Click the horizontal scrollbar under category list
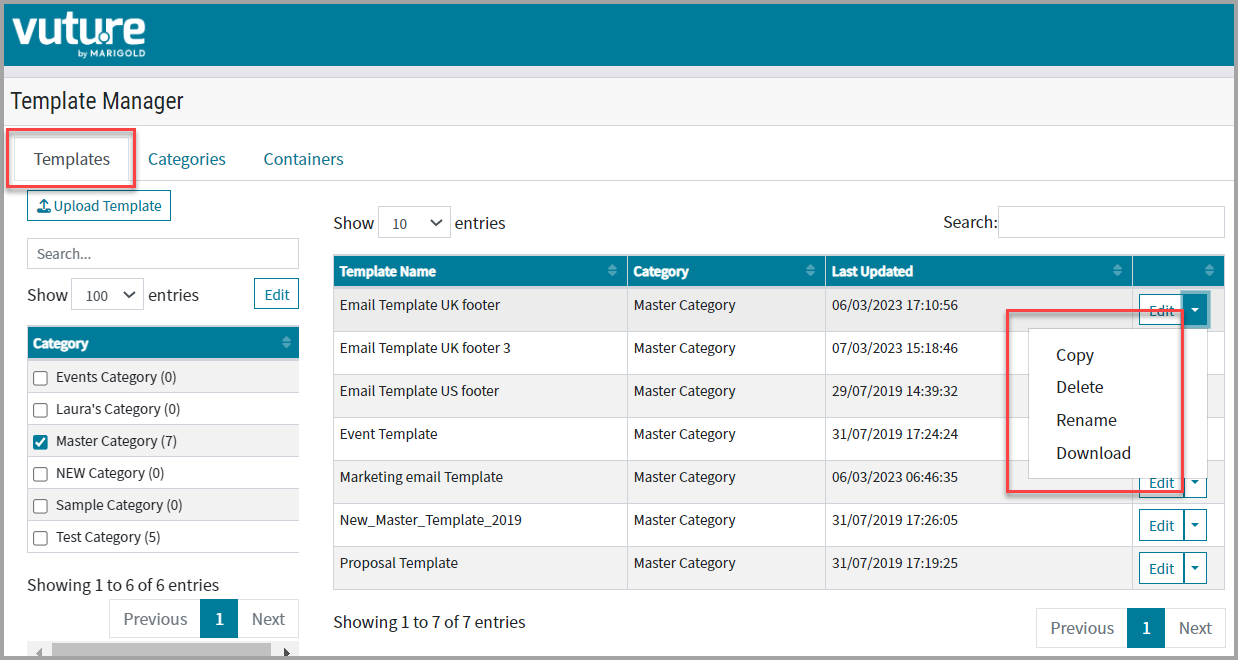1238x660 pixels. [x=161, y=652]
